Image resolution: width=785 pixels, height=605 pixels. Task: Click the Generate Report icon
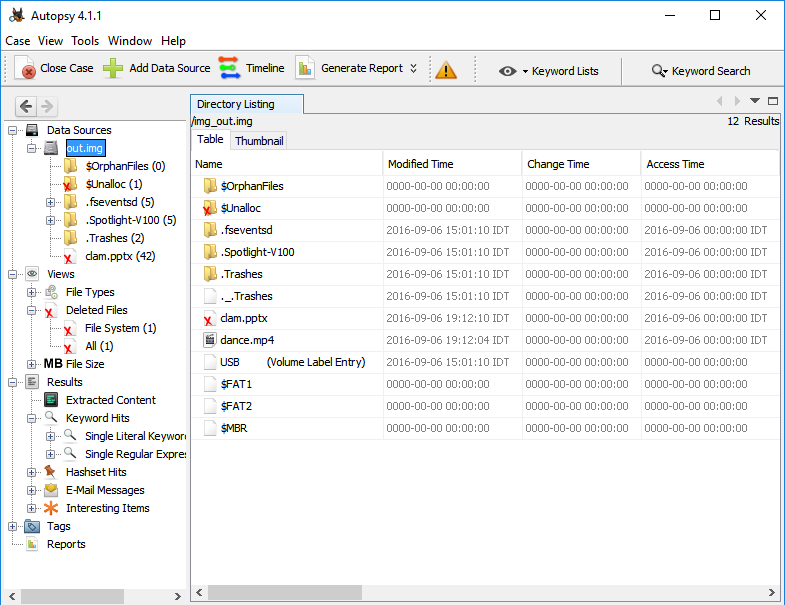(x=304, y=68)
